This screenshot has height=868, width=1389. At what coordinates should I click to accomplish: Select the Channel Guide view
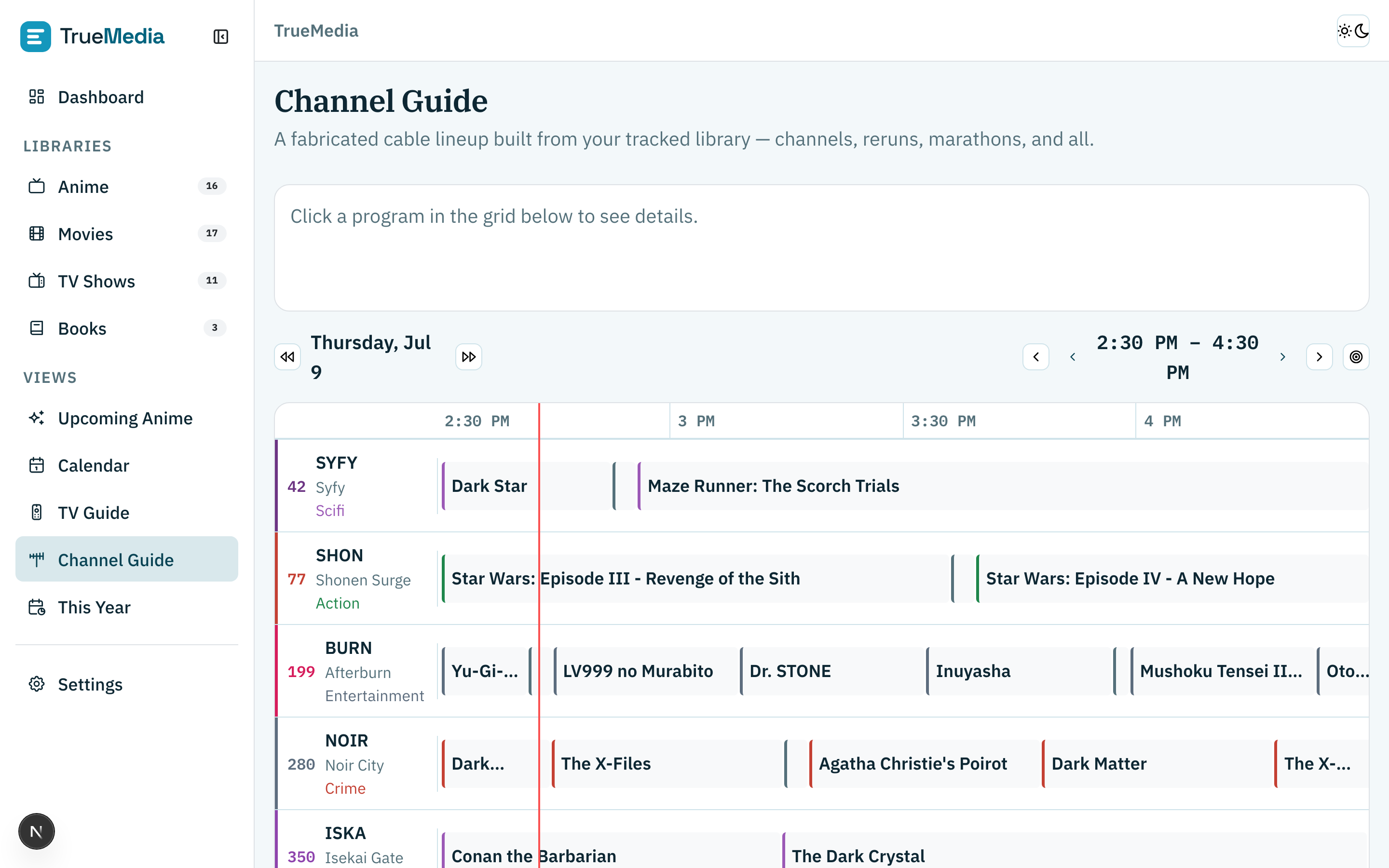pyautogui.click(x=126, y=560)
